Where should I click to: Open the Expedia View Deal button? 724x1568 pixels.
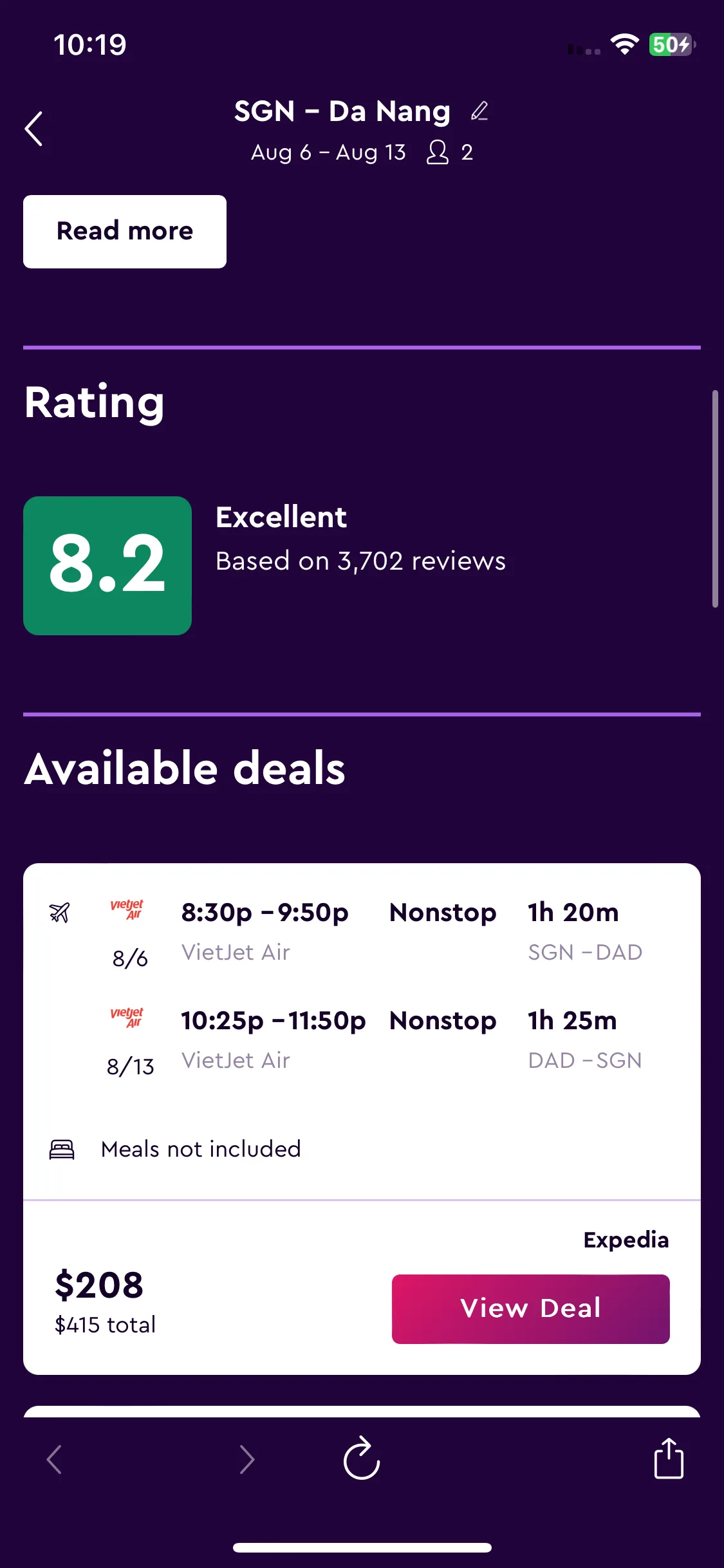531,1309
